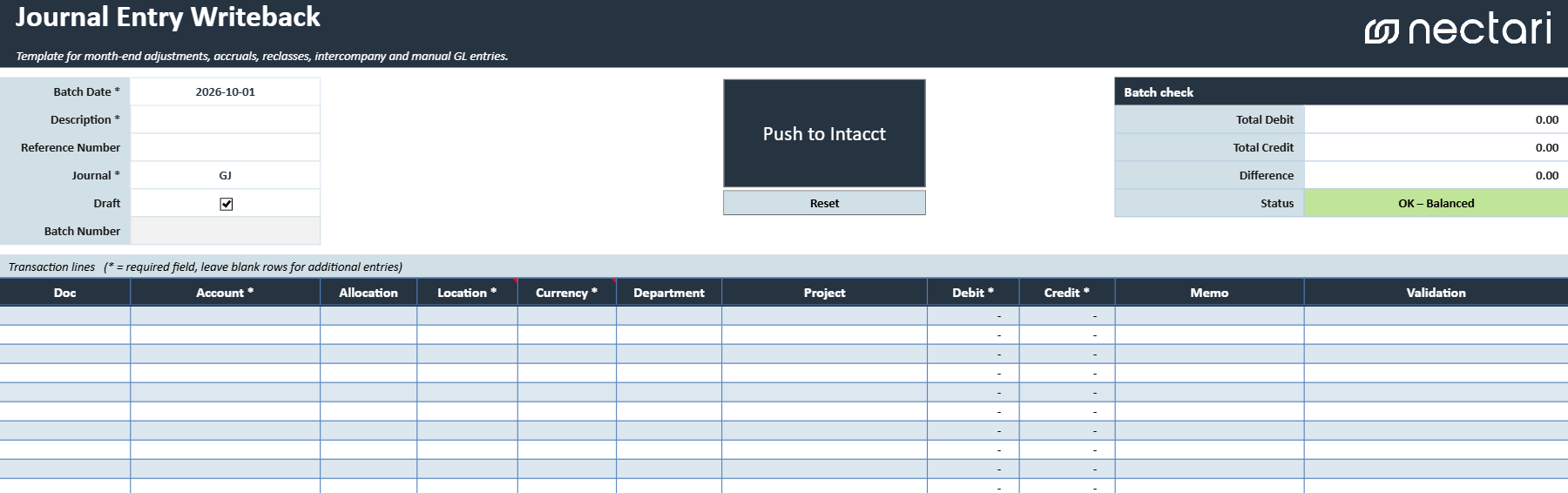Click the Debit * column header
The image size is (1568, 493).
(x=973, y=293)
